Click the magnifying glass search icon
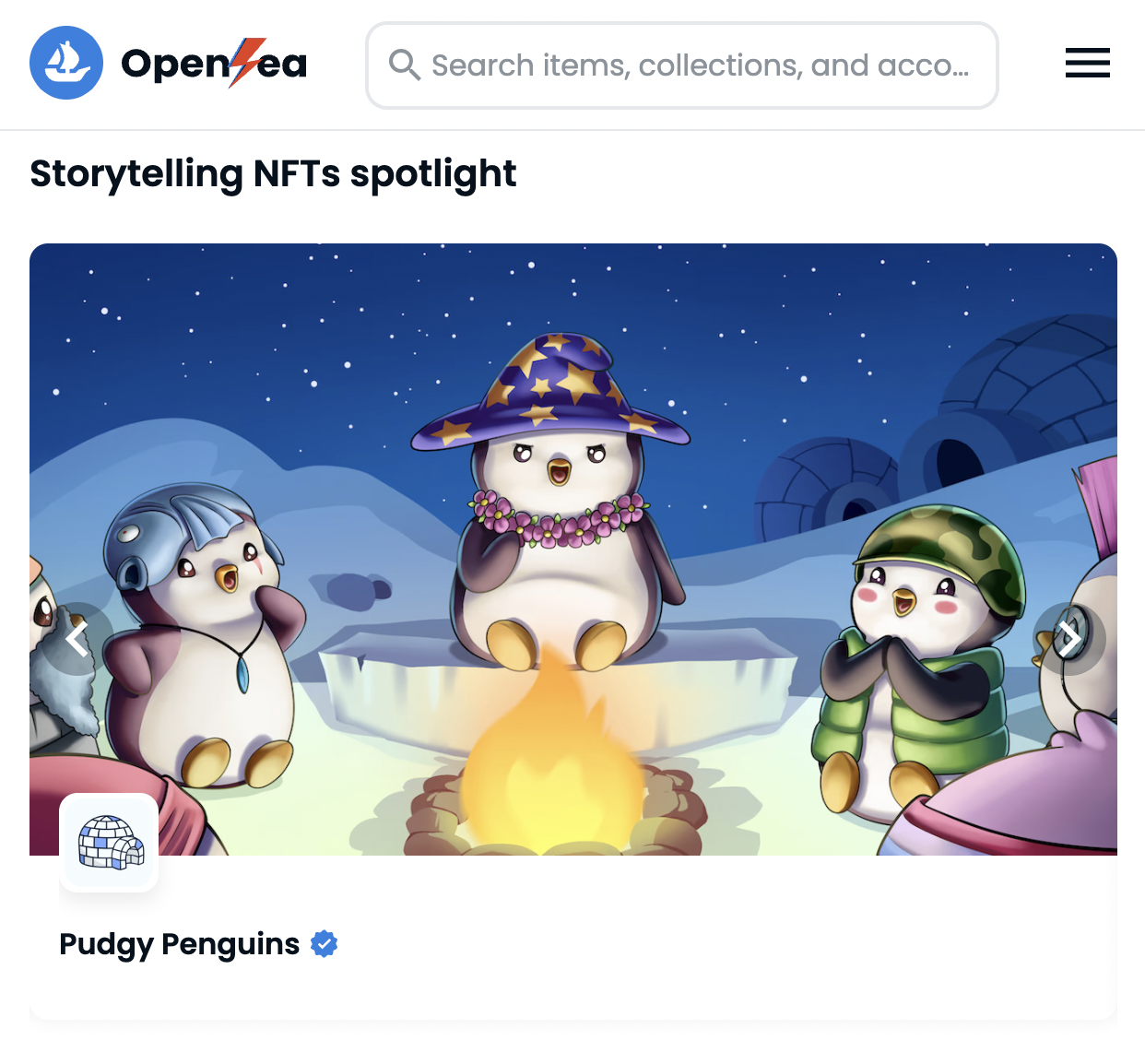Viewport: 1145px width, 1064px height. point(404,65)
